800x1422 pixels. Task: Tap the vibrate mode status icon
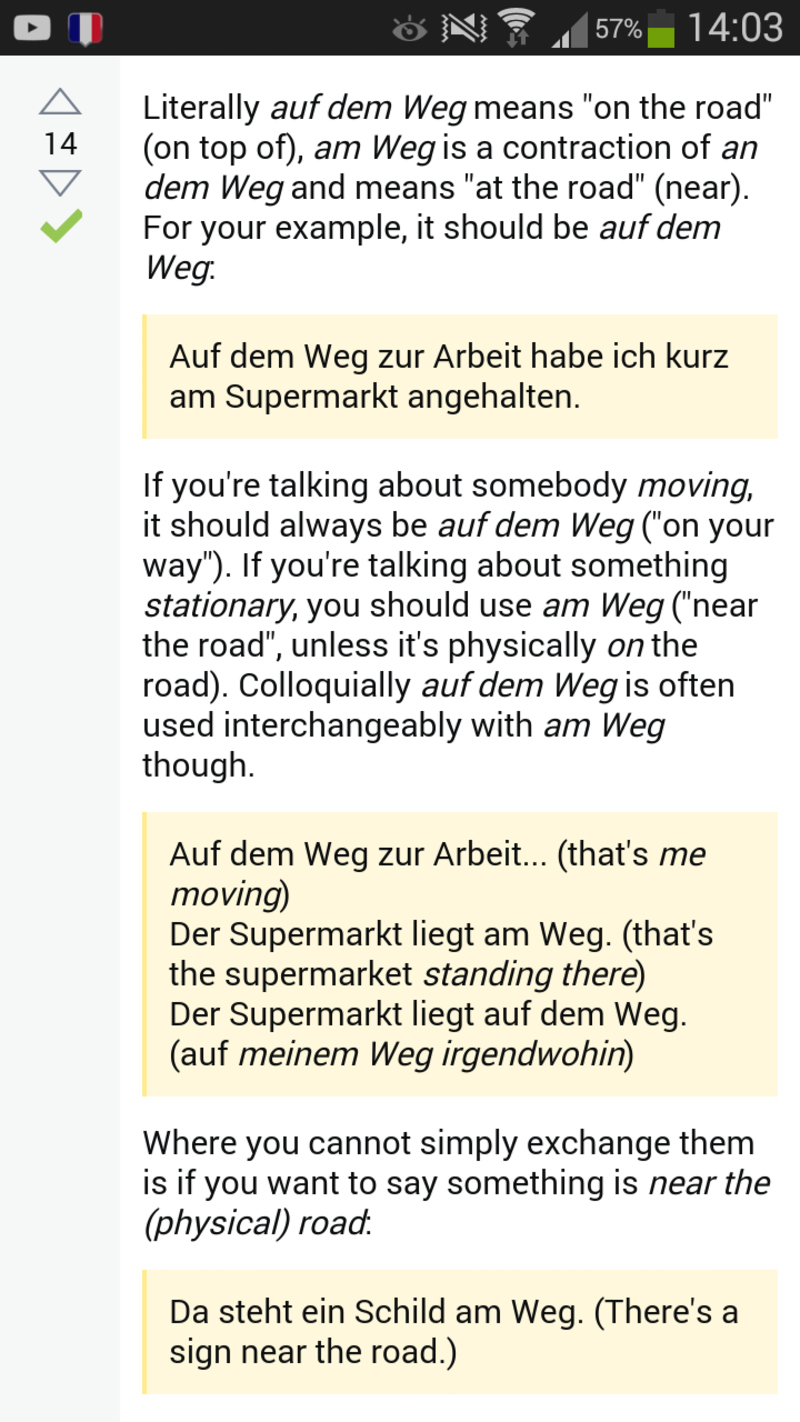[x=464, y=28]
